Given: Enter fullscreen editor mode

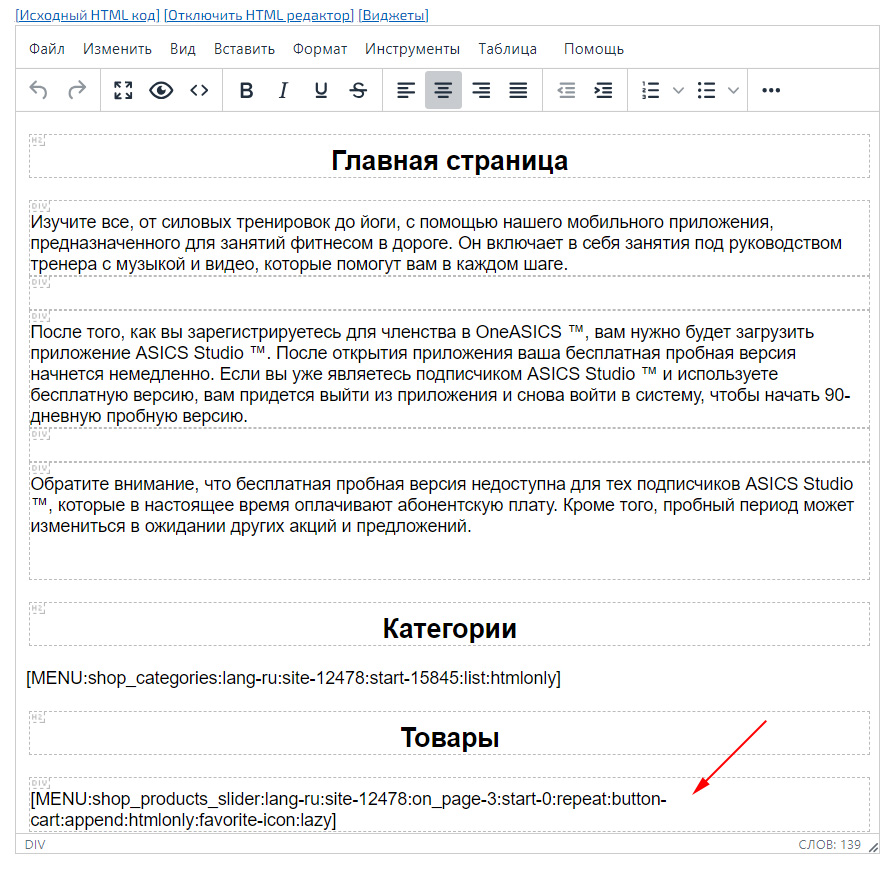Looking at the screenshot, I should (x=123, y=91).
